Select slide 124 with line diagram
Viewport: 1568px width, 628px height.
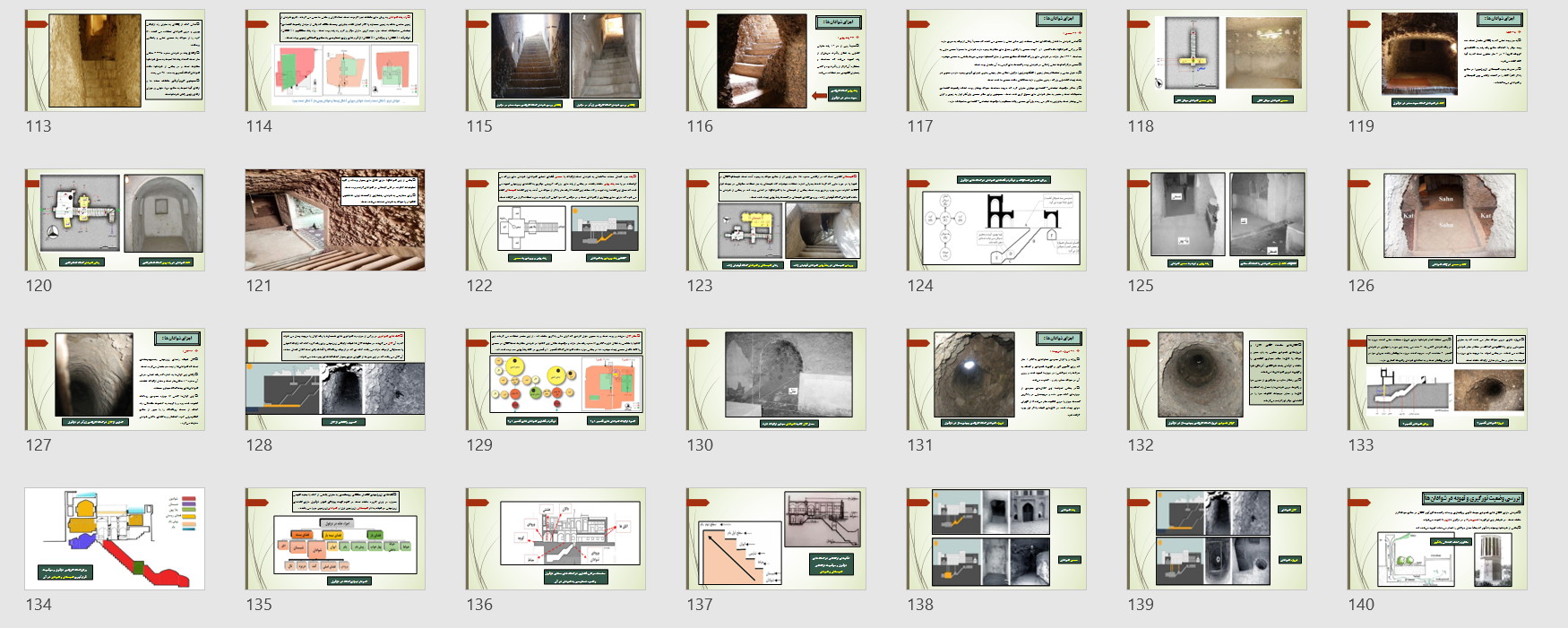point(996,220)
